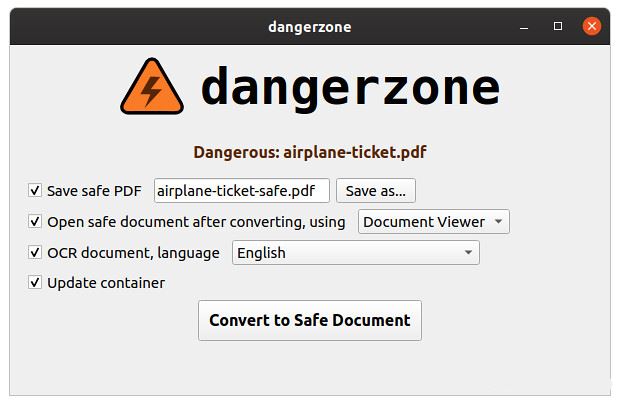Viewport: 620px width, 405px height.
Task: Disable the OCR document checkbox
Action: pyautogui.click(x=35, y=253)
